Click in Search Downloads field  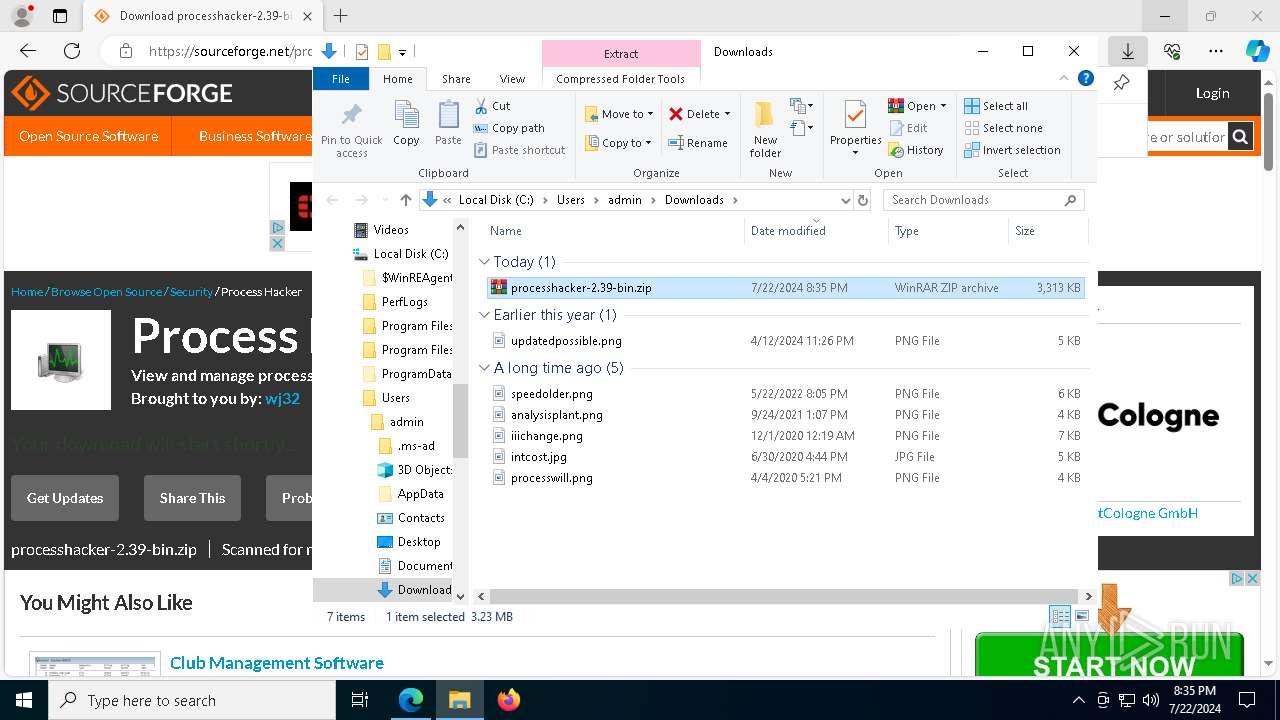tap(984, 200)
